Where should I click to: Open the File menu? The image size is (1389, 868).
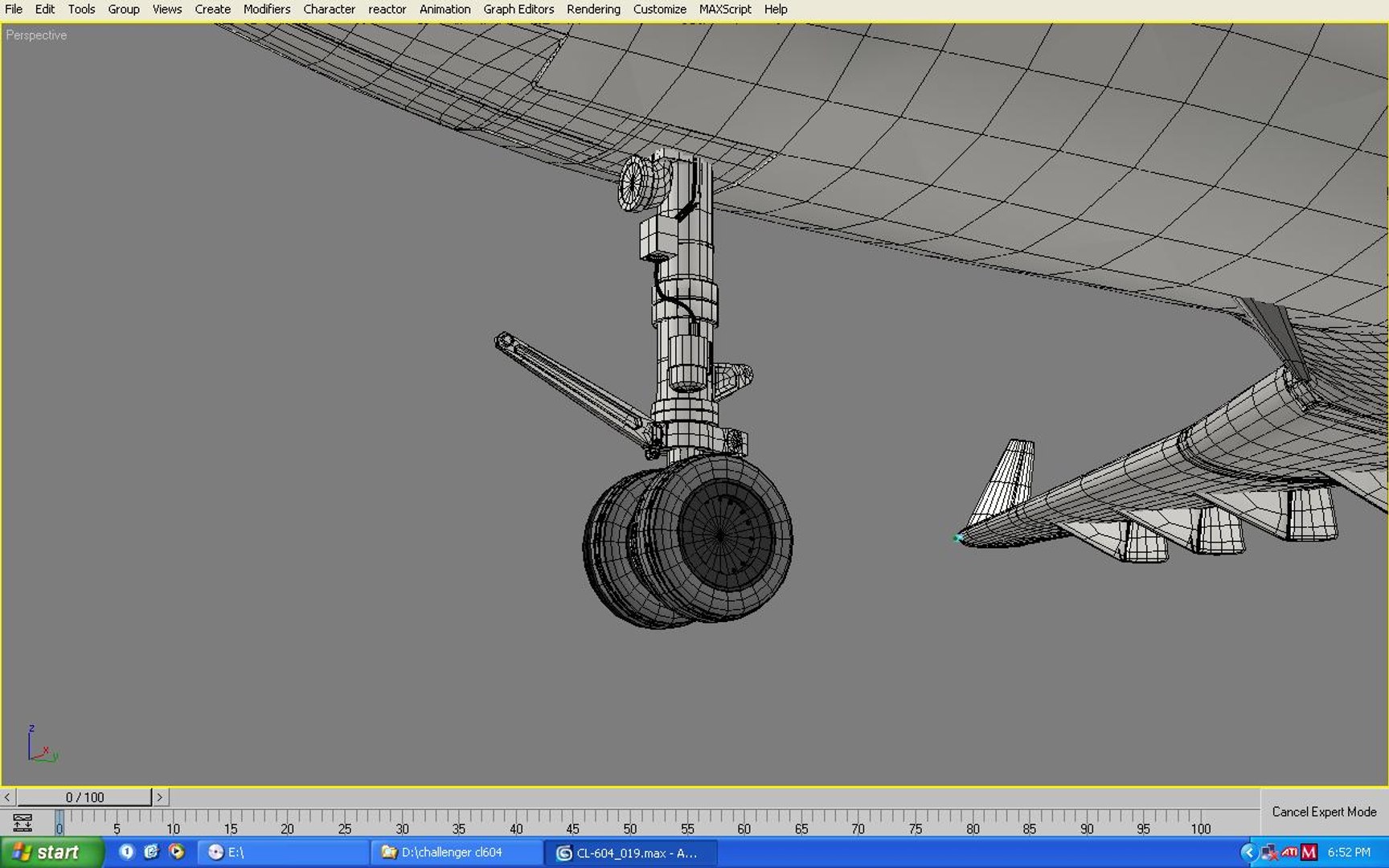click(x=14, y=9)
